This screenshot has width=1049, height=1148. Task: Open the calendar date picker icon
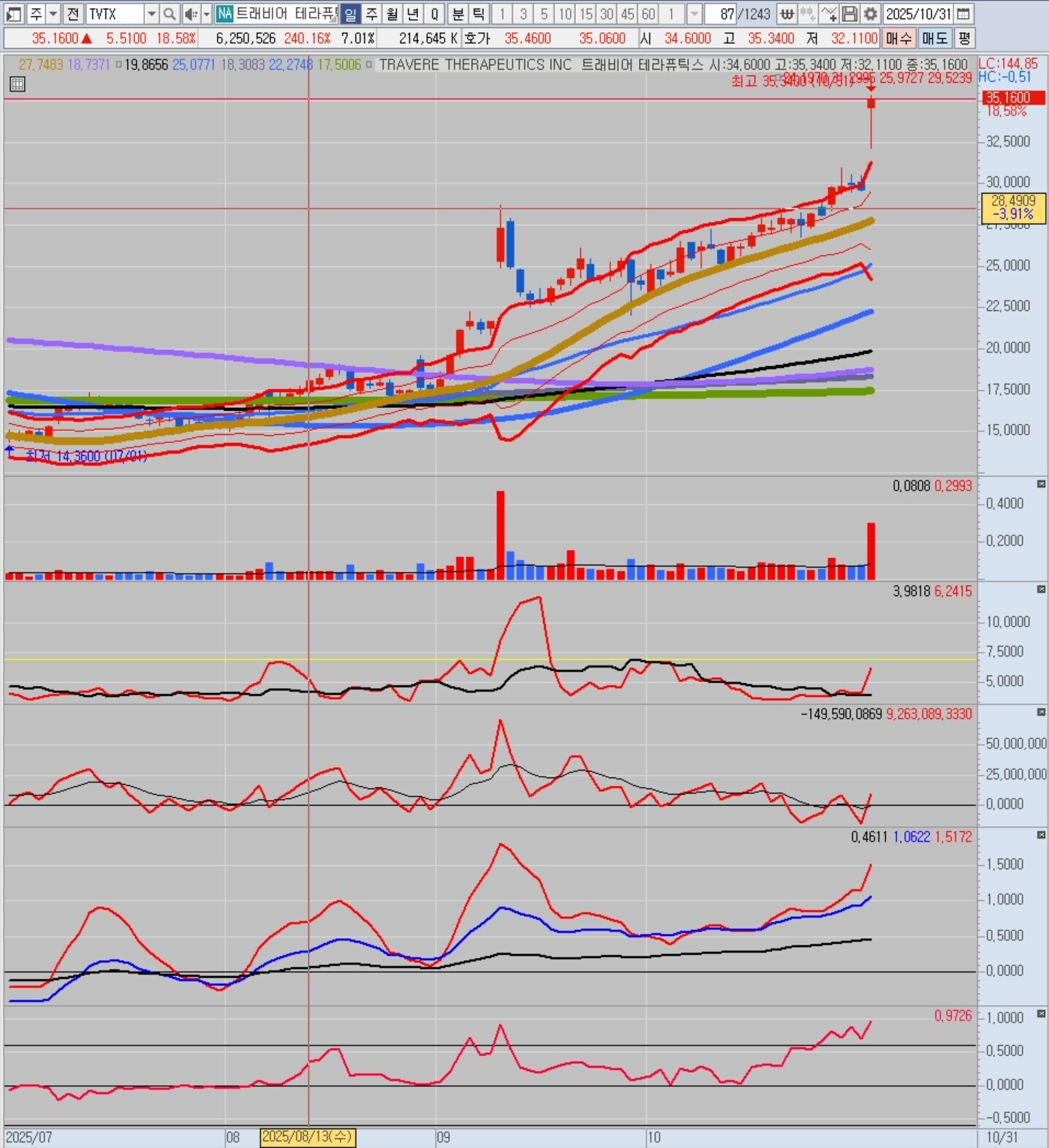coord(963,14)
